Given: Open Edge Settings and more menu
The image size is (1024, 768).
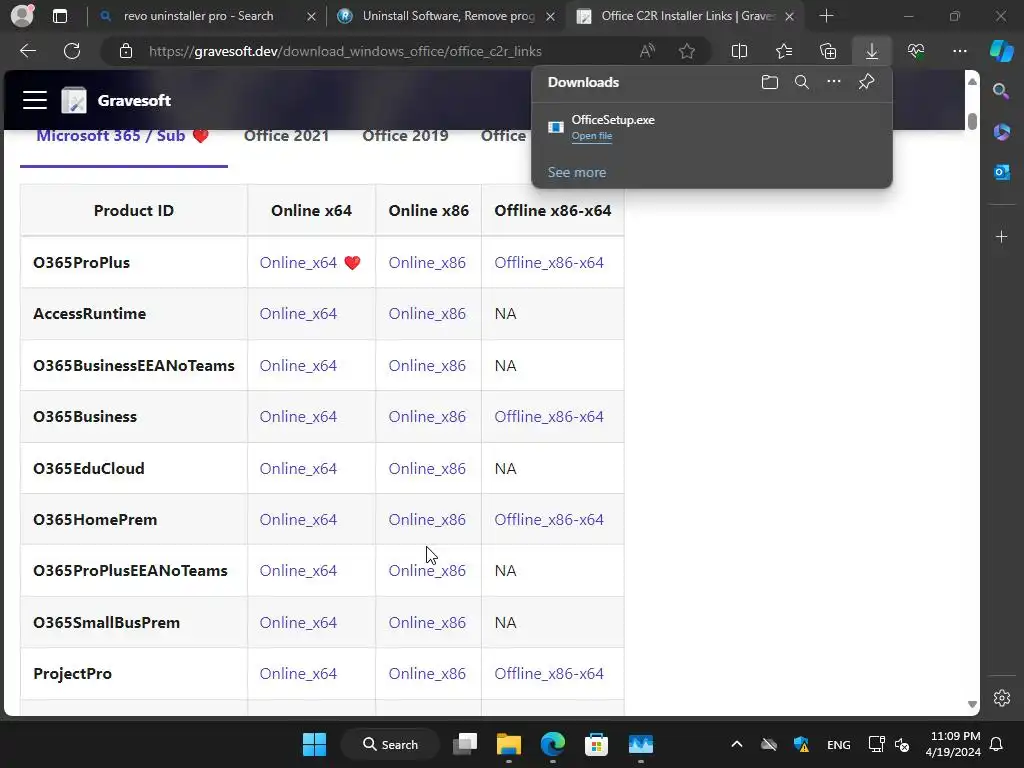Looking at the screenshot, I should coord(959,51).
